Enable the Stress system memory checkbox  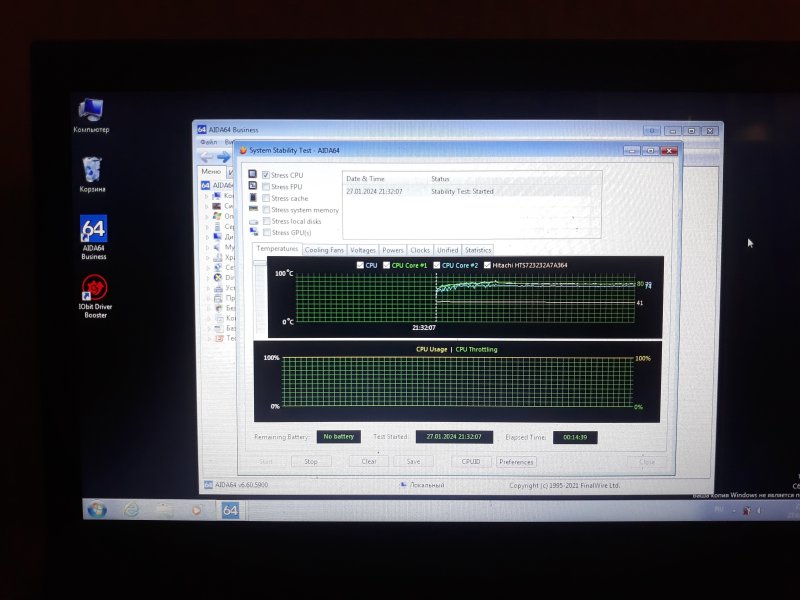[x=266, y=210]
